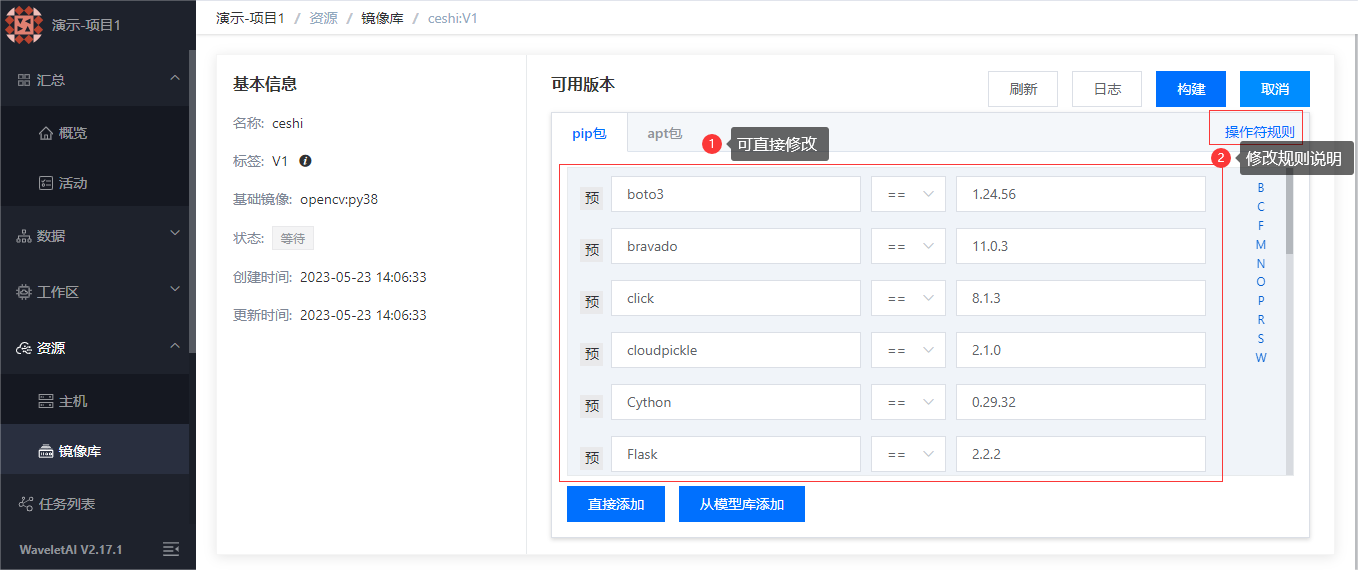Open operator dropdown for boto3
The height and width of the screenshot is (570, 1358).
908,194
